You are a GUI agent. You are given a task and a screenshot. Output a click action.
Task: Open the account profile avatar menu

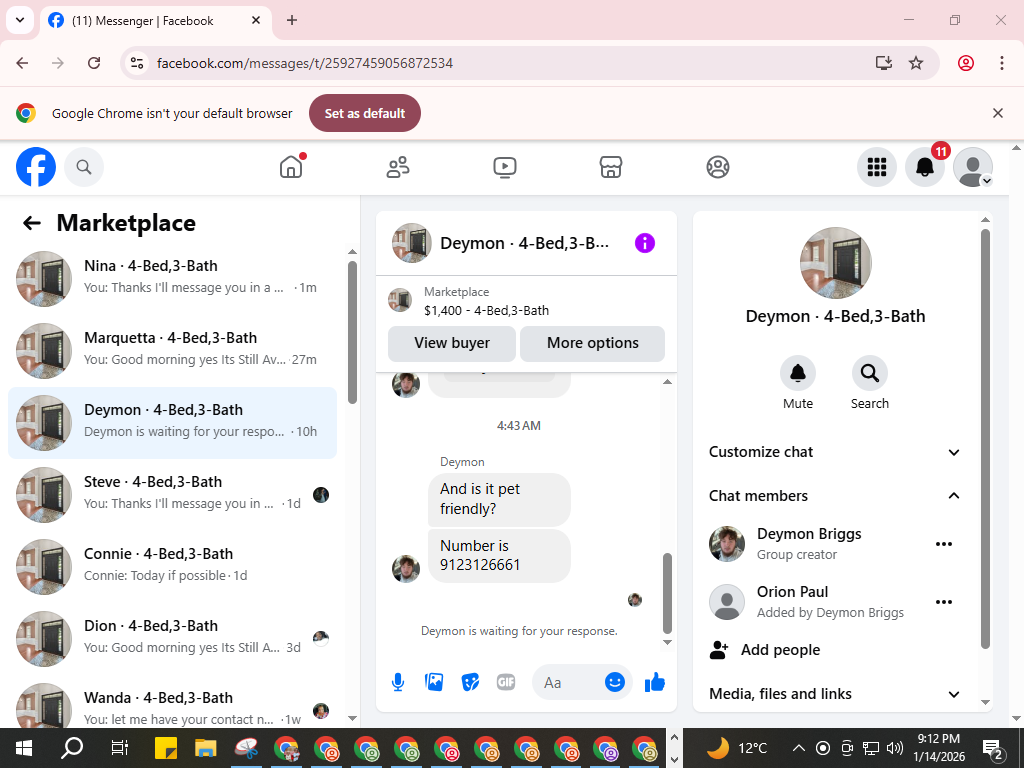pos(973,167)
